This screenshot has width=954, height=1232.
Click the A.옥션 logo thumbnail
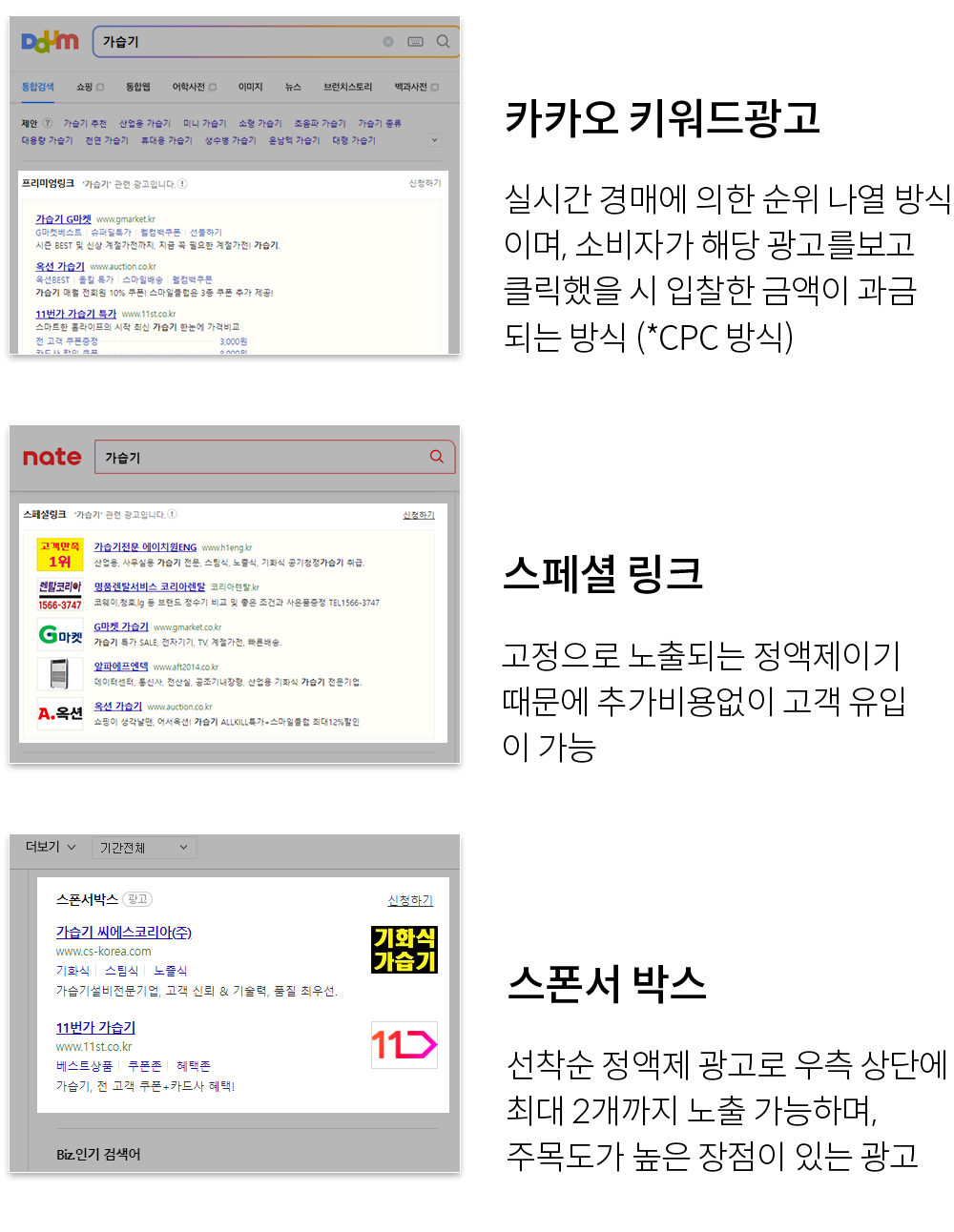coord(60,713)
